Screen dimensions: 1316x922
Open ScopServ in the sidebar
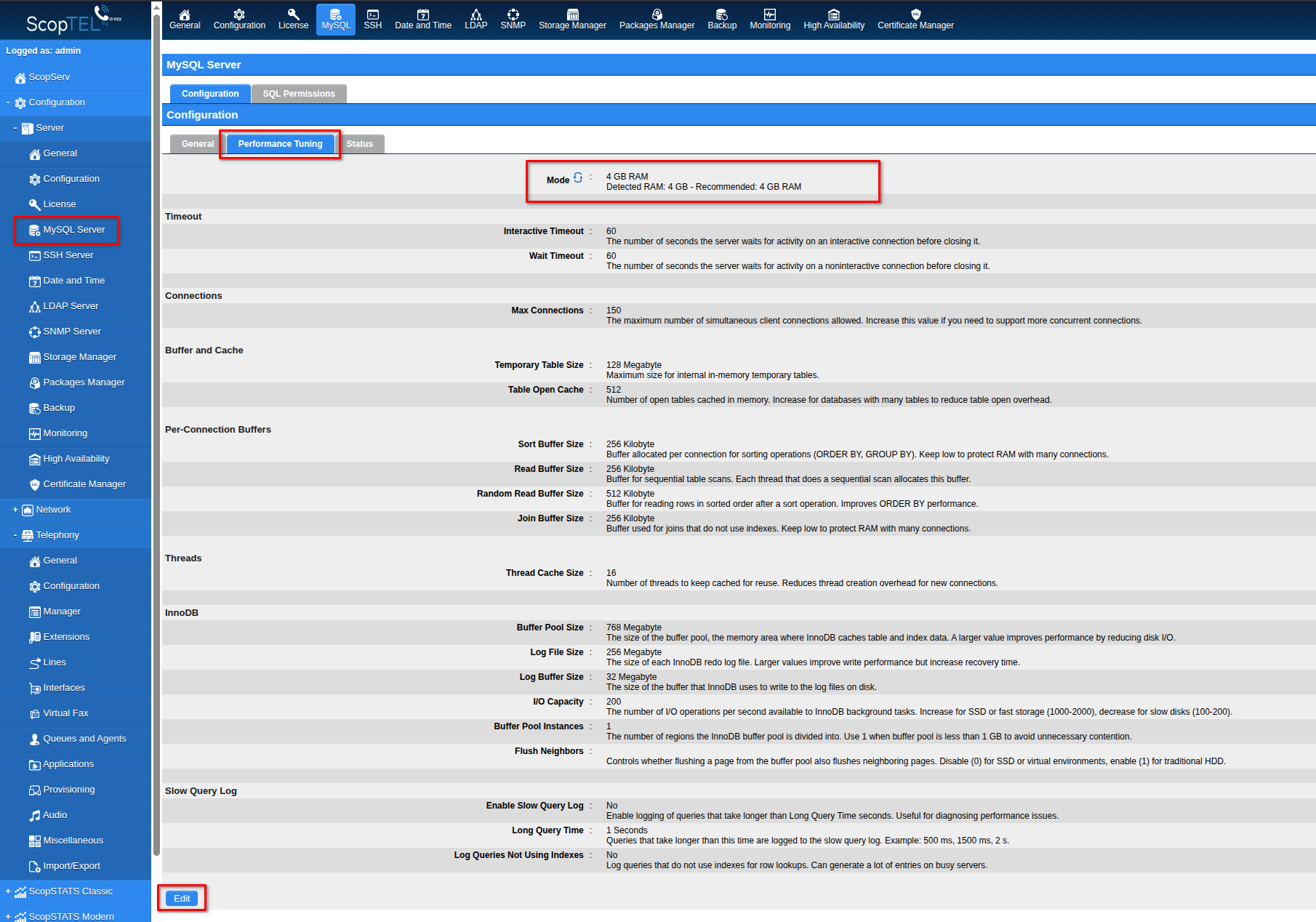[x=49, y=77]
